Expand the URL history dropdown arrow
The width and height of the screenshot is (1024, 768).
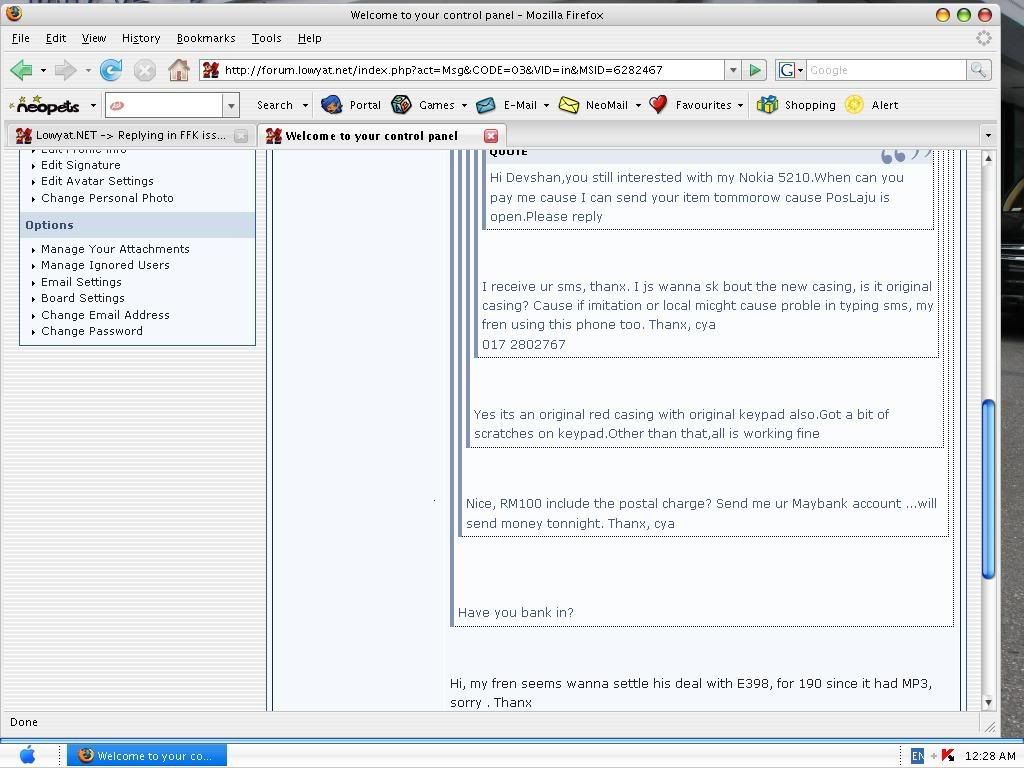pos(733,70)
